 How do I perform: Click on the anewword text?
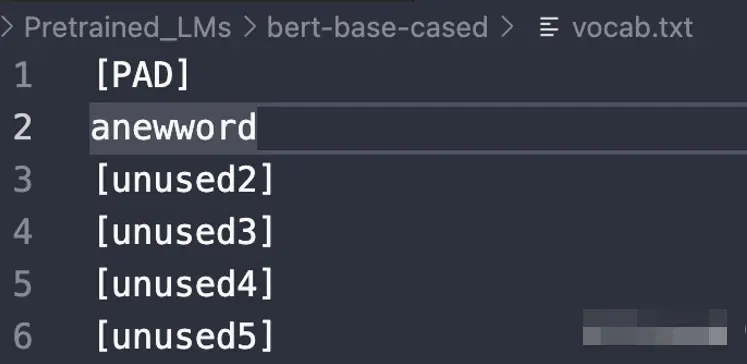(x=173, y=128)
